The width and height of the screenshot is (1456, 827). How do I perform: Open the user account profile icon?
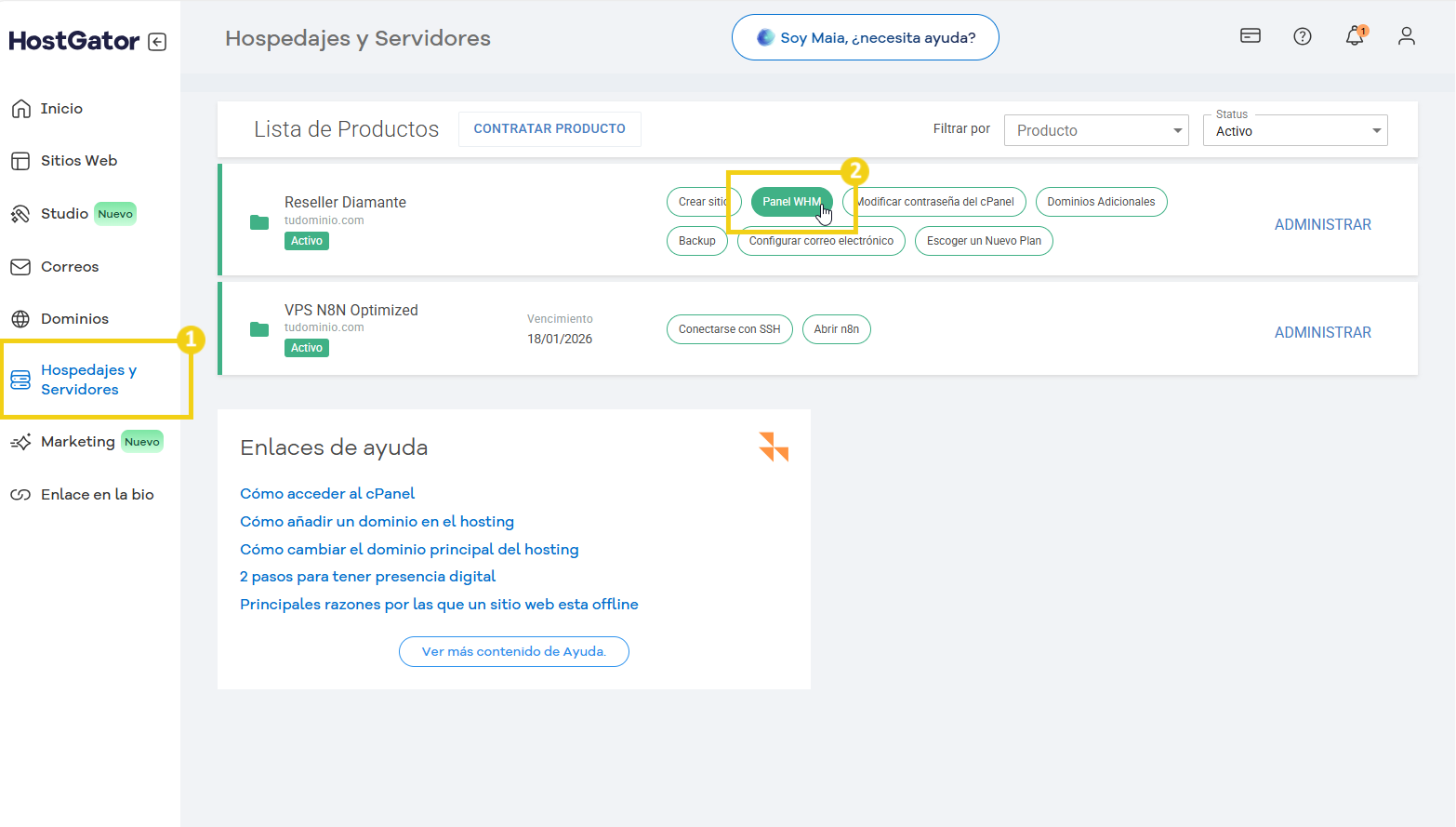1407,36
